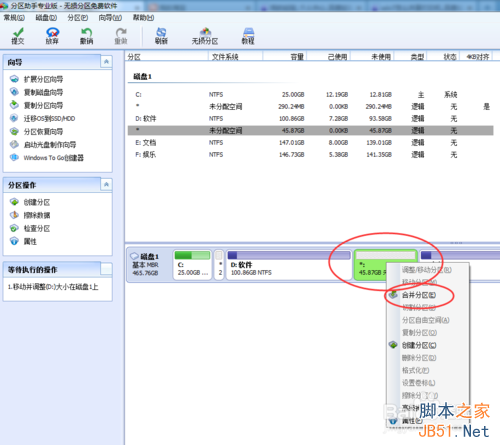Click 检查分区 in the 分区操作 panel
Viewport: 500px width, 445px height.
[x=37, y=229]
